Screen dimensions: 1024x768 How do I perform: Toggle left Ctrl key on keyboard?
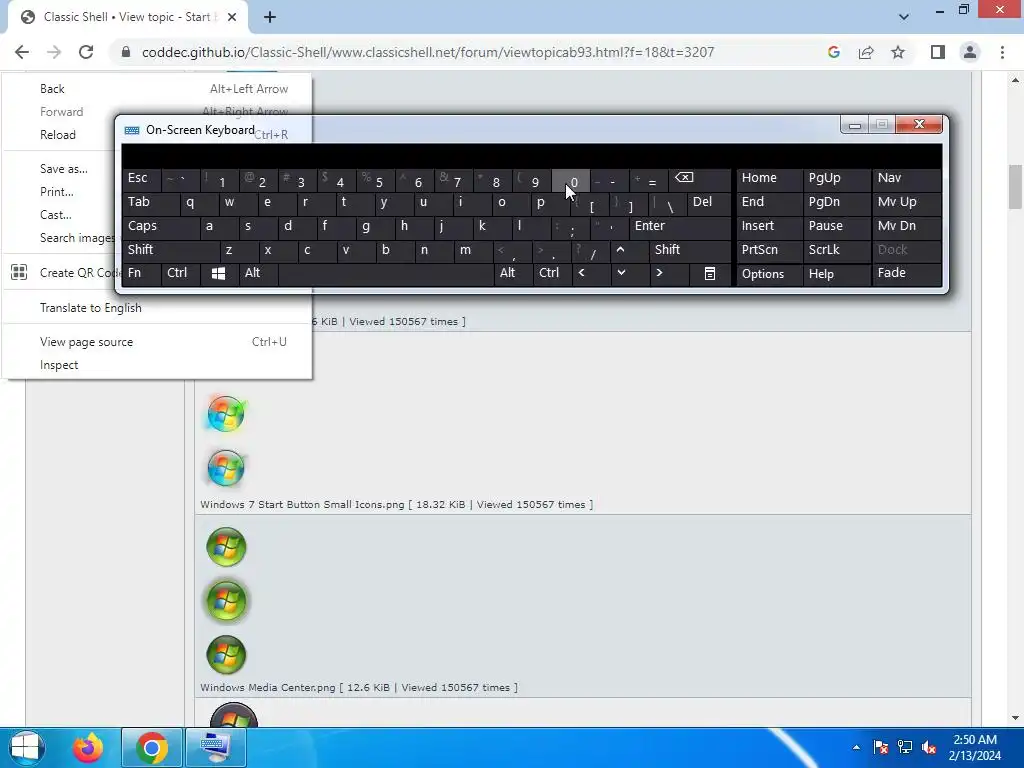click(181, 274)
